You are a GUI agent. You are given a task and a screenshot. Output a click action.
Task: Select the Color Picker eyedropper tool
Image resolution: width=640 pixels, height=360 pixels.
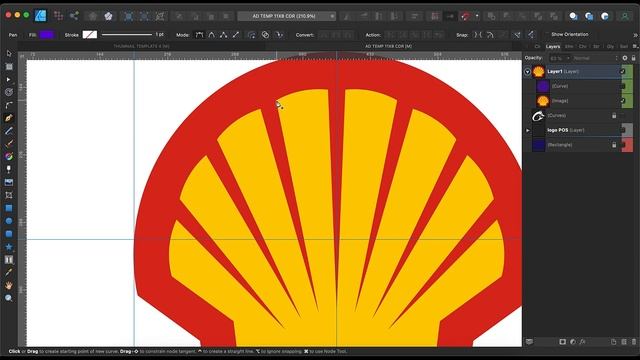point(9,272)
